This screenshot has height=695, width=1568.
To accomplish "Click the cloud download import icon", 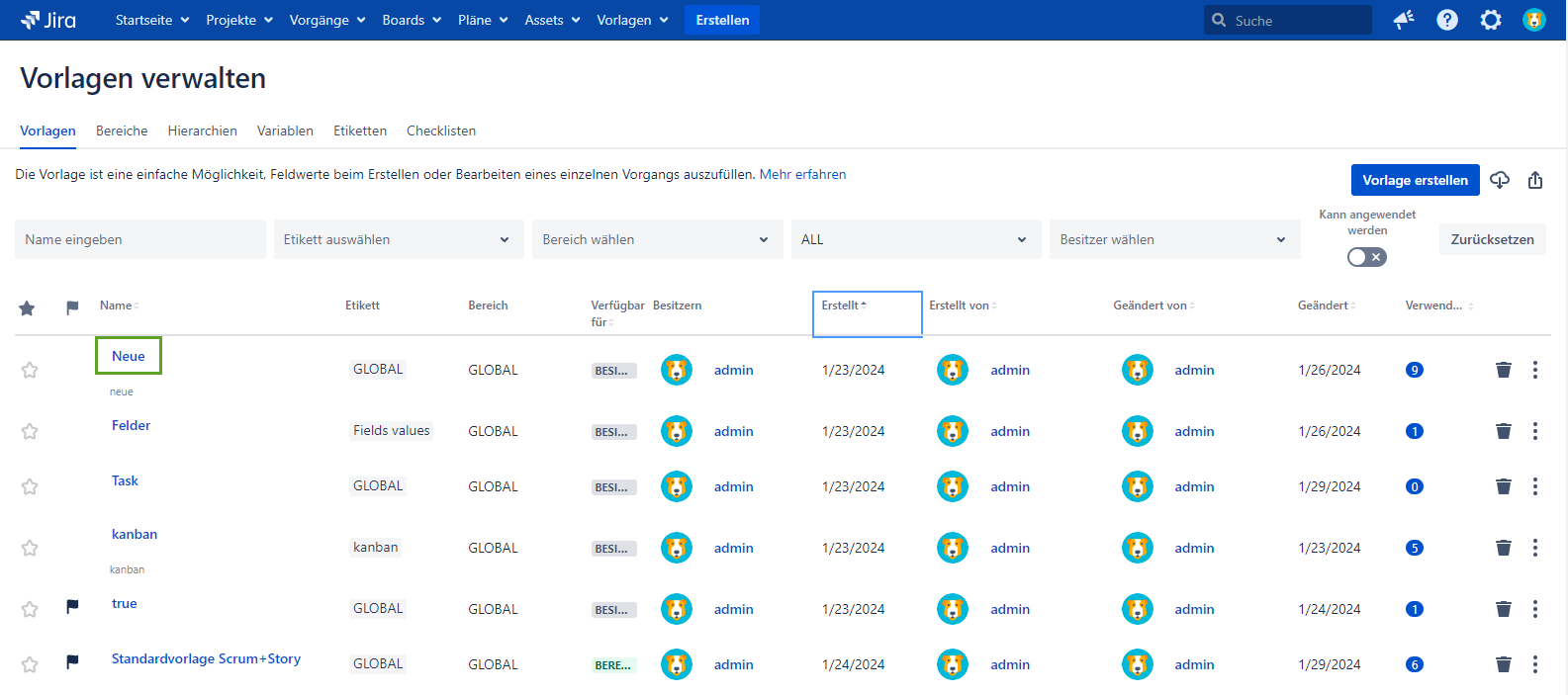I will (1500, 180).
